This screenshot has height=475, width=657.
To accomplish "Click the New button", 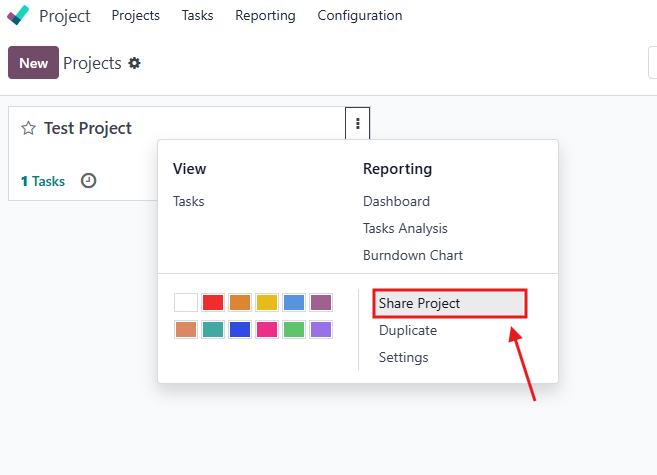I will click(x=33, y=63).
